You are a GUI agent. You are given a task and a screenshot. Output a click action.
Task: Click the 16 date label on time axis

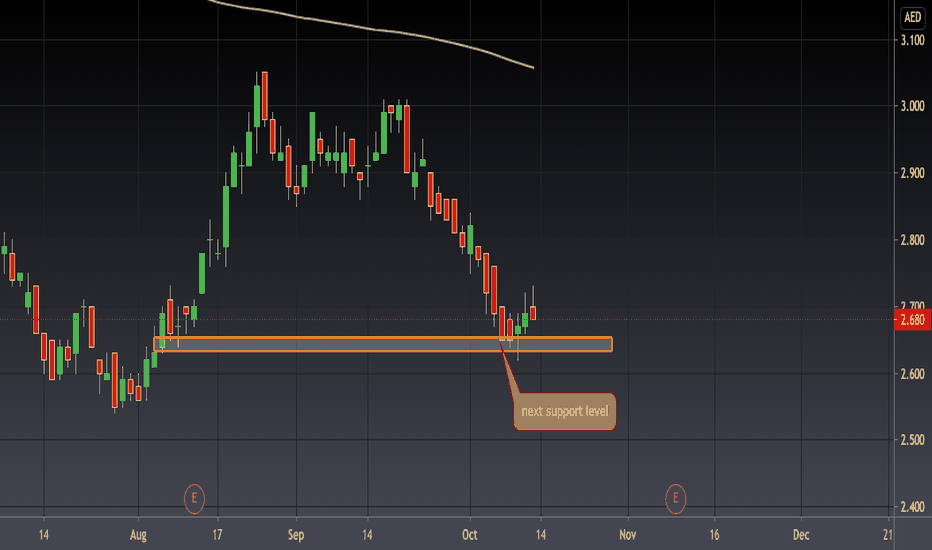click(714, 535)
